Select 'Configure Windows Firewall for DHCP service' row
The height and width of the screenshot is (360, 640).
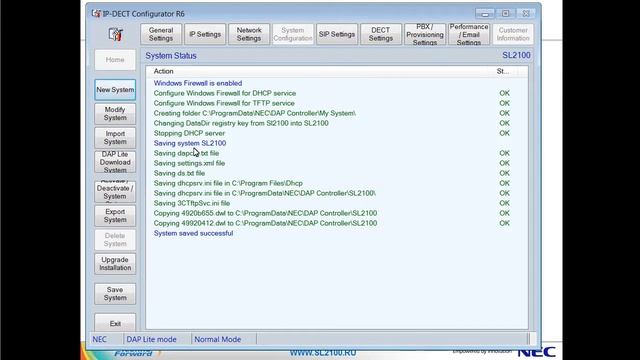(x=337, y=93)
